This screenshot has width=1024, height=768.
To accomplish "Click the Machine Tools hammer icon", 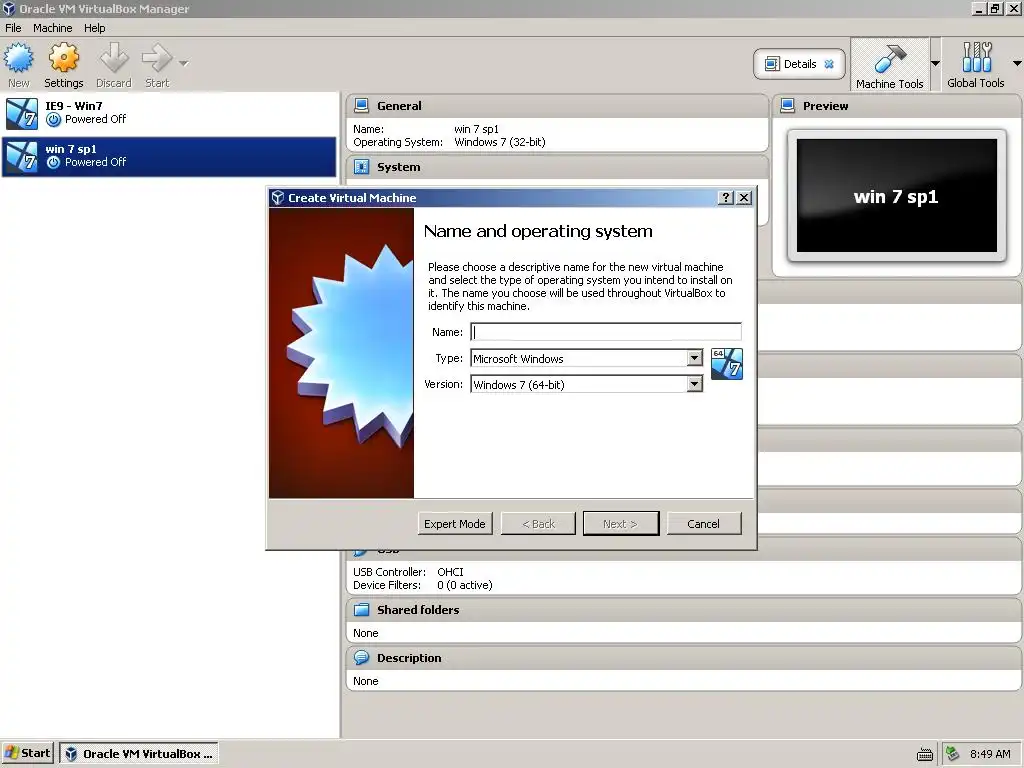I will (889, 57).
